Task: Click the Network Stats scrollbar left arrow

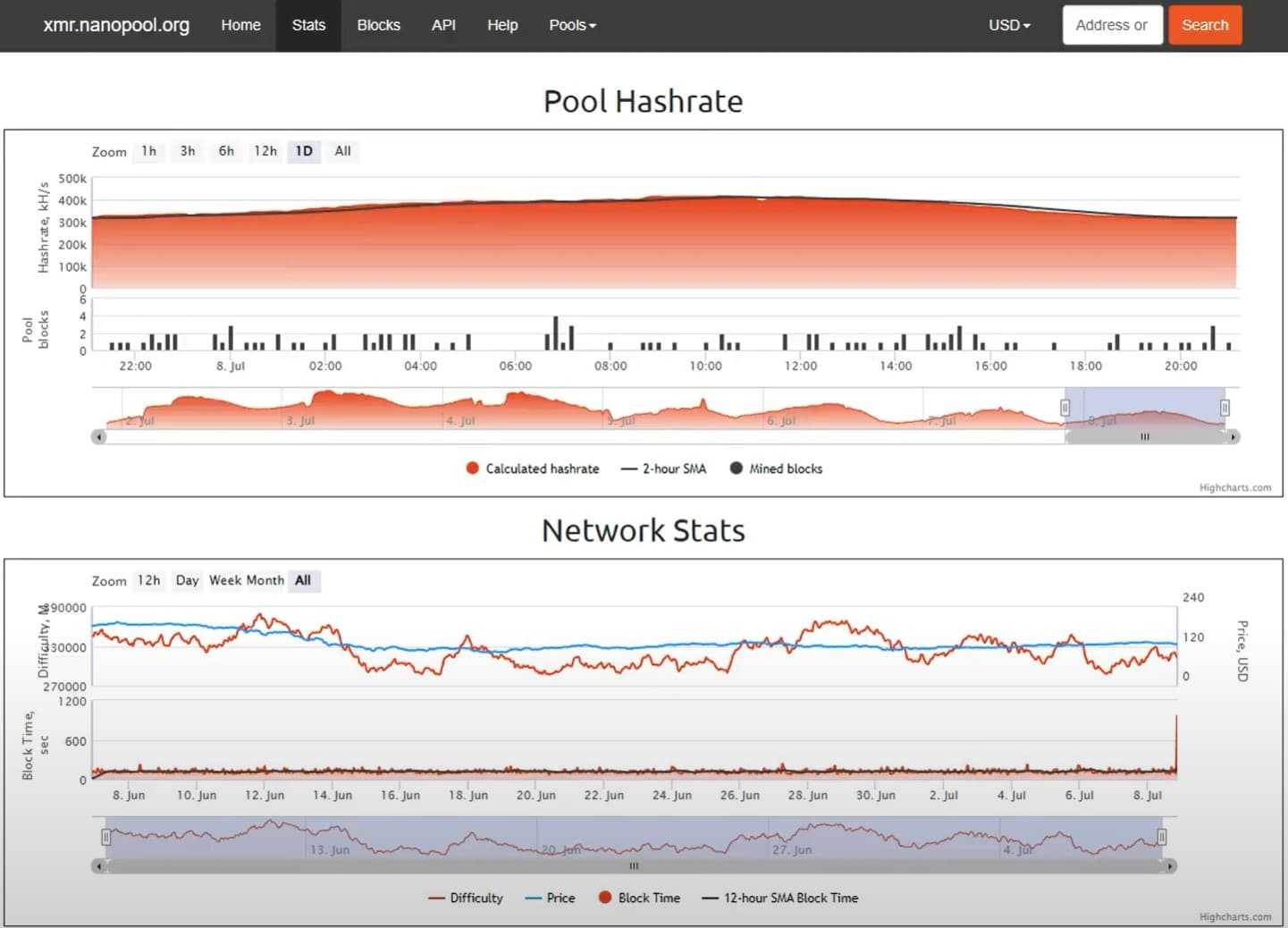Action: [99, 866]
